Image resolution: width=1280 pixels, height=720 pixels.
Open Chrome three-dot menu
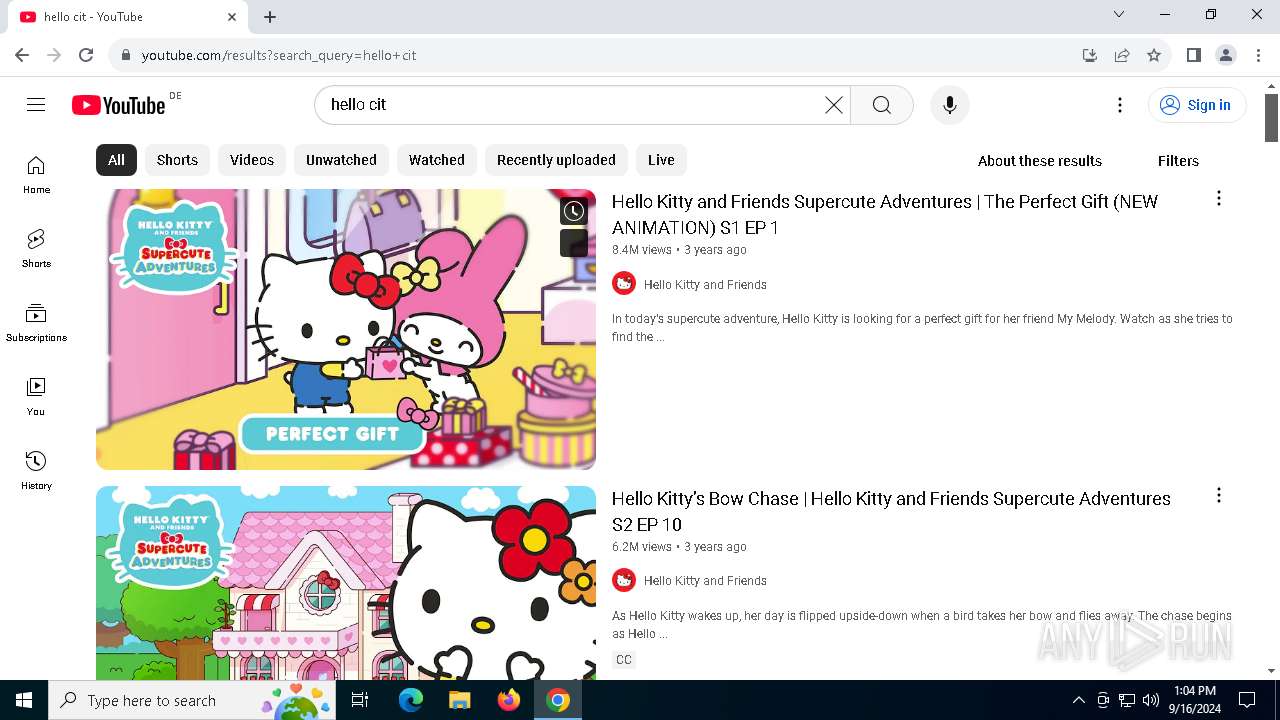pos(1258,55)
